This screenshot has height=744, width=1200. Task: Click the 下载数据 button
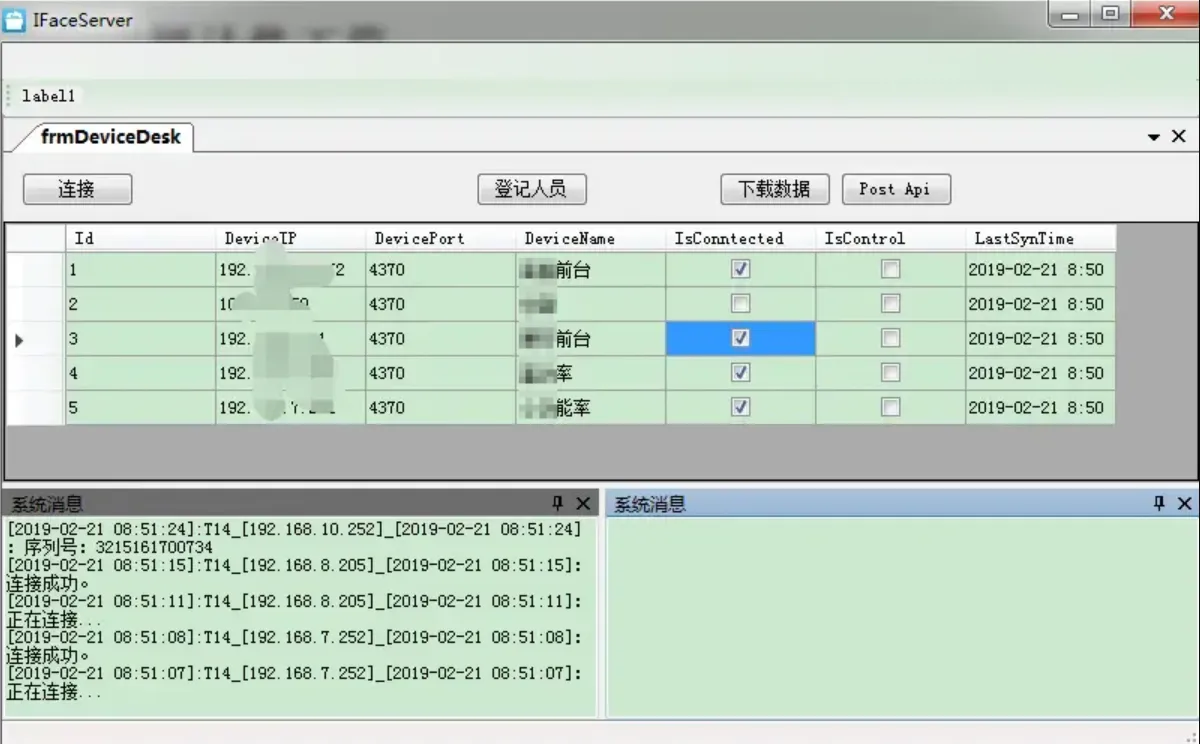tap(776, 189)
